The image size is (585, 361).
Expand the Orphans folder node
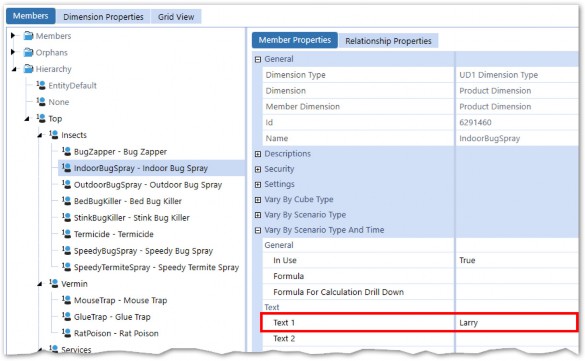click(13, 52)
